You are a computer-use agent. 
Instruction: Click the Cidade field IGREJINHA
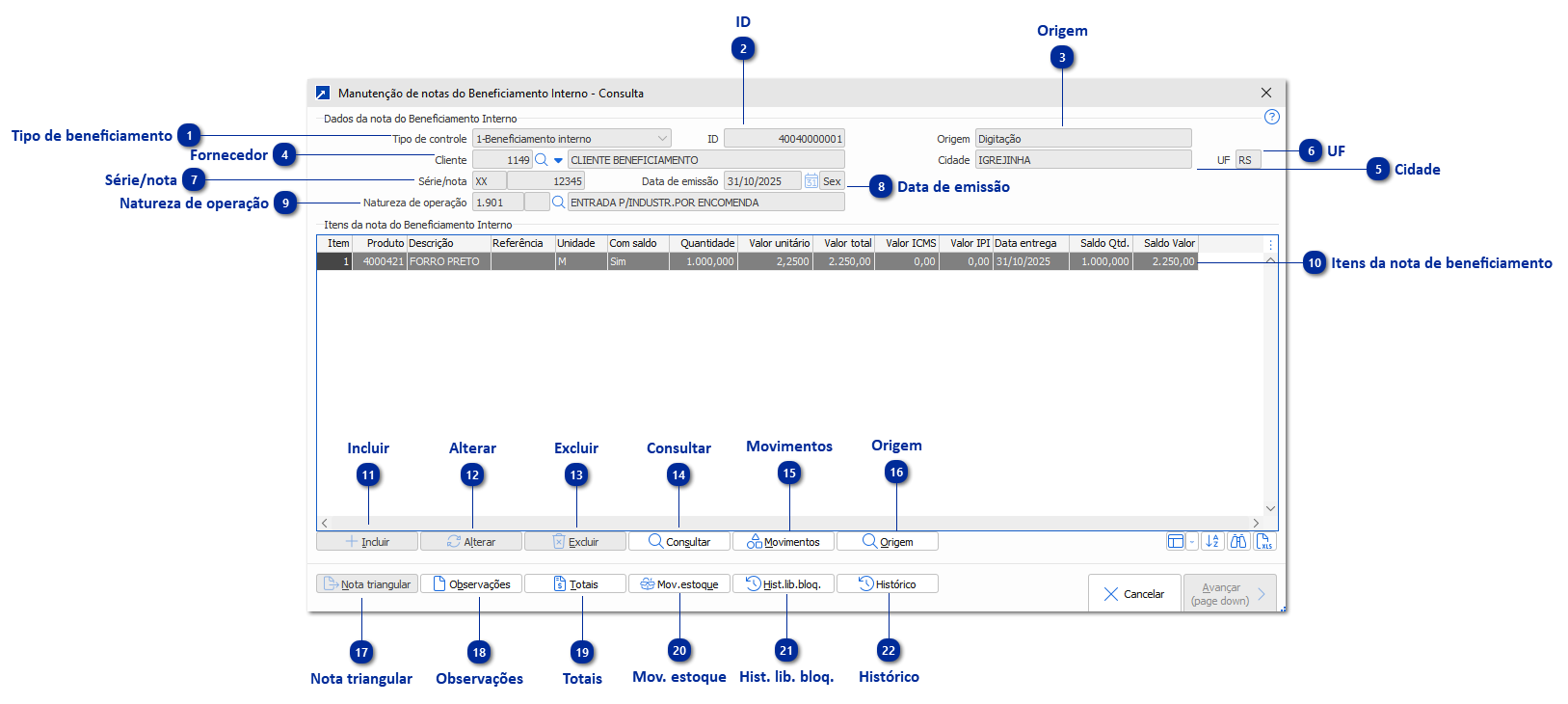coord(1083,160)
